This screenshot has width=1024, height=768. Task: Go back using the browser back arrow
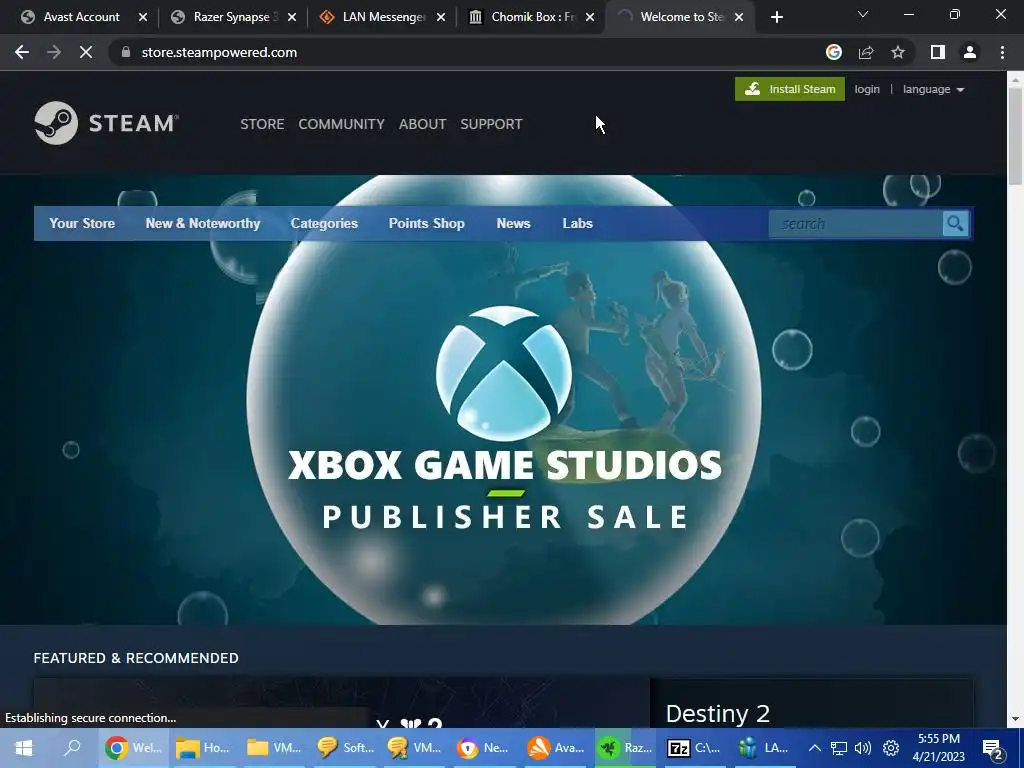22,52
